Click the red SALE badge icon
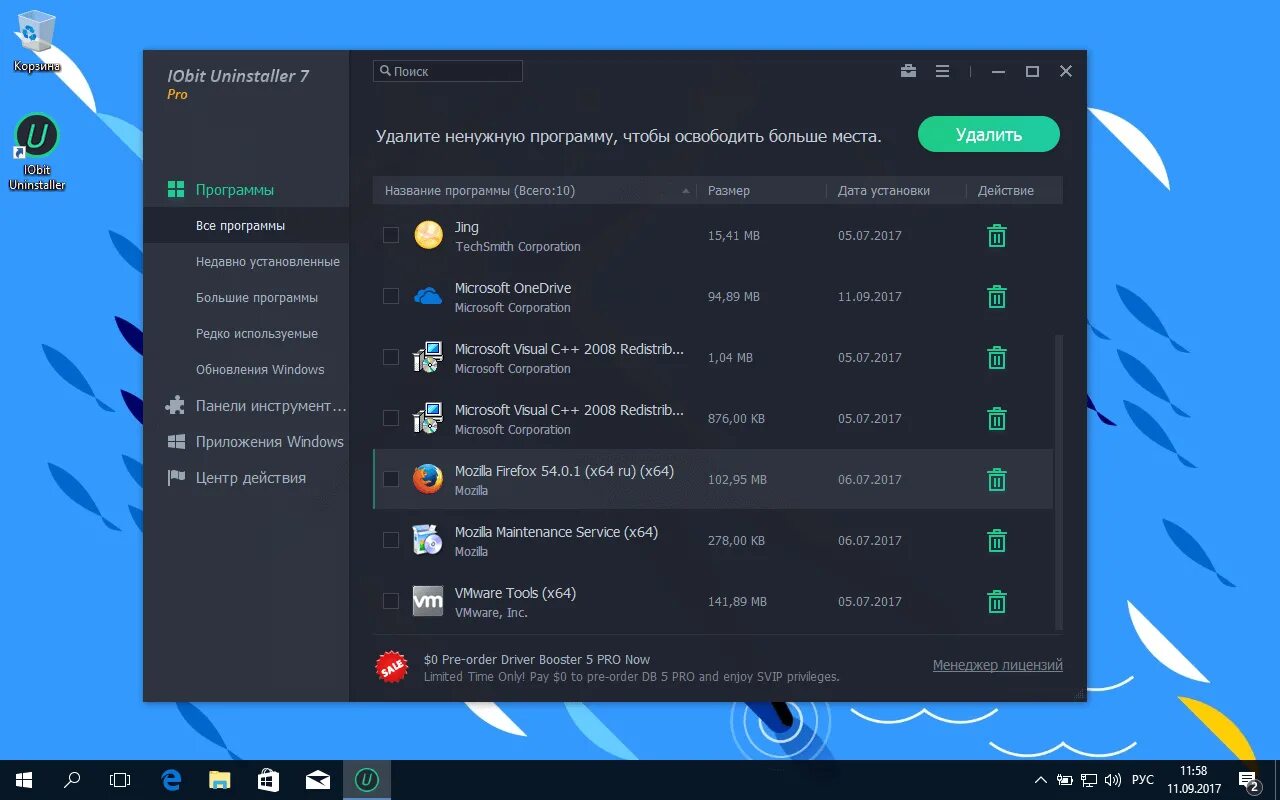This screenshot has width=1280, height=800. (x=391, y=667)
